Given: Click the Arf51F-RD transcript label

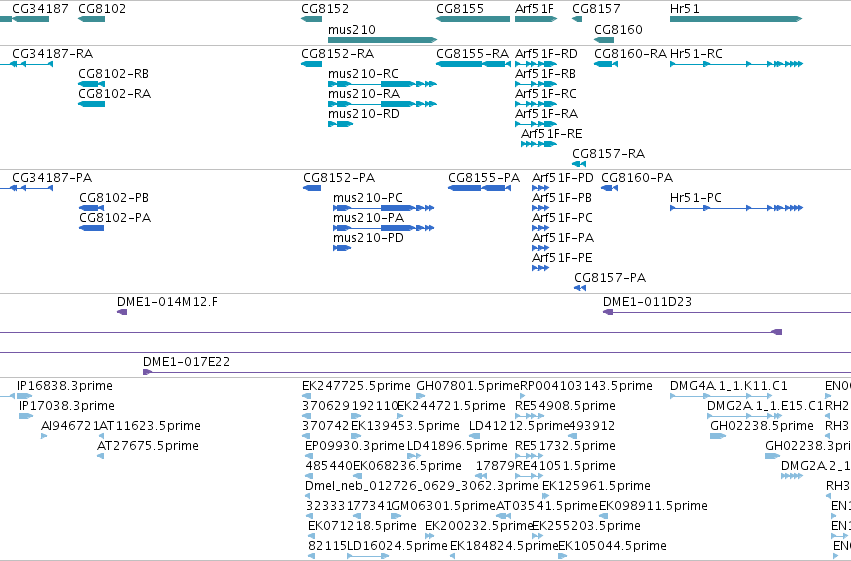Looking at the screenshot, I should point(546,54).
